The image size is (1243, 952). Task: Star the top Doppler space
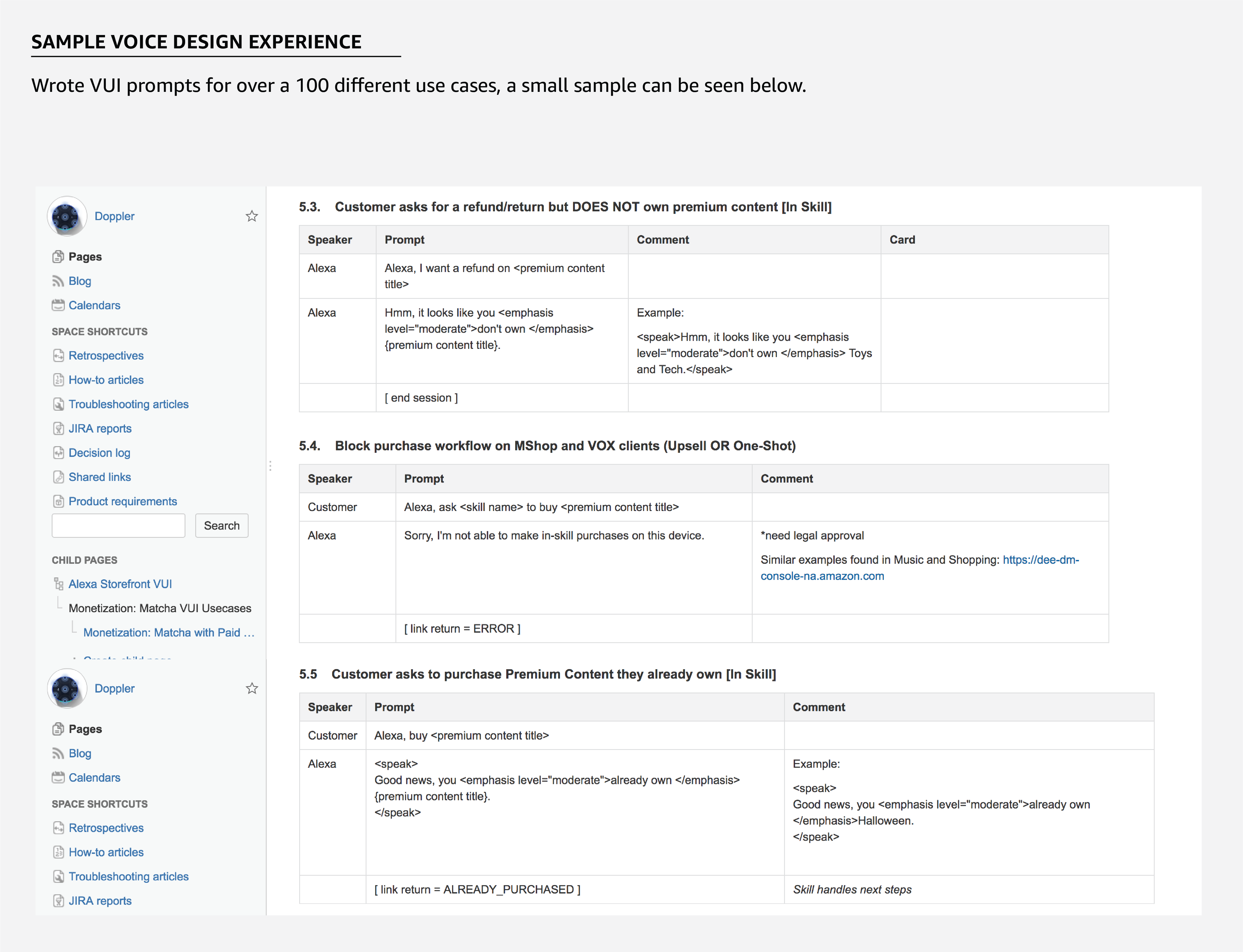[252, 216]
